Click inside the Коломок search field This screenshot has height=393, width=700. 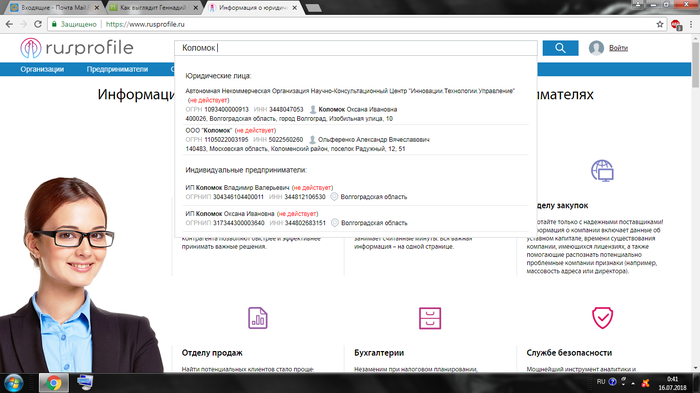point(356,48)
